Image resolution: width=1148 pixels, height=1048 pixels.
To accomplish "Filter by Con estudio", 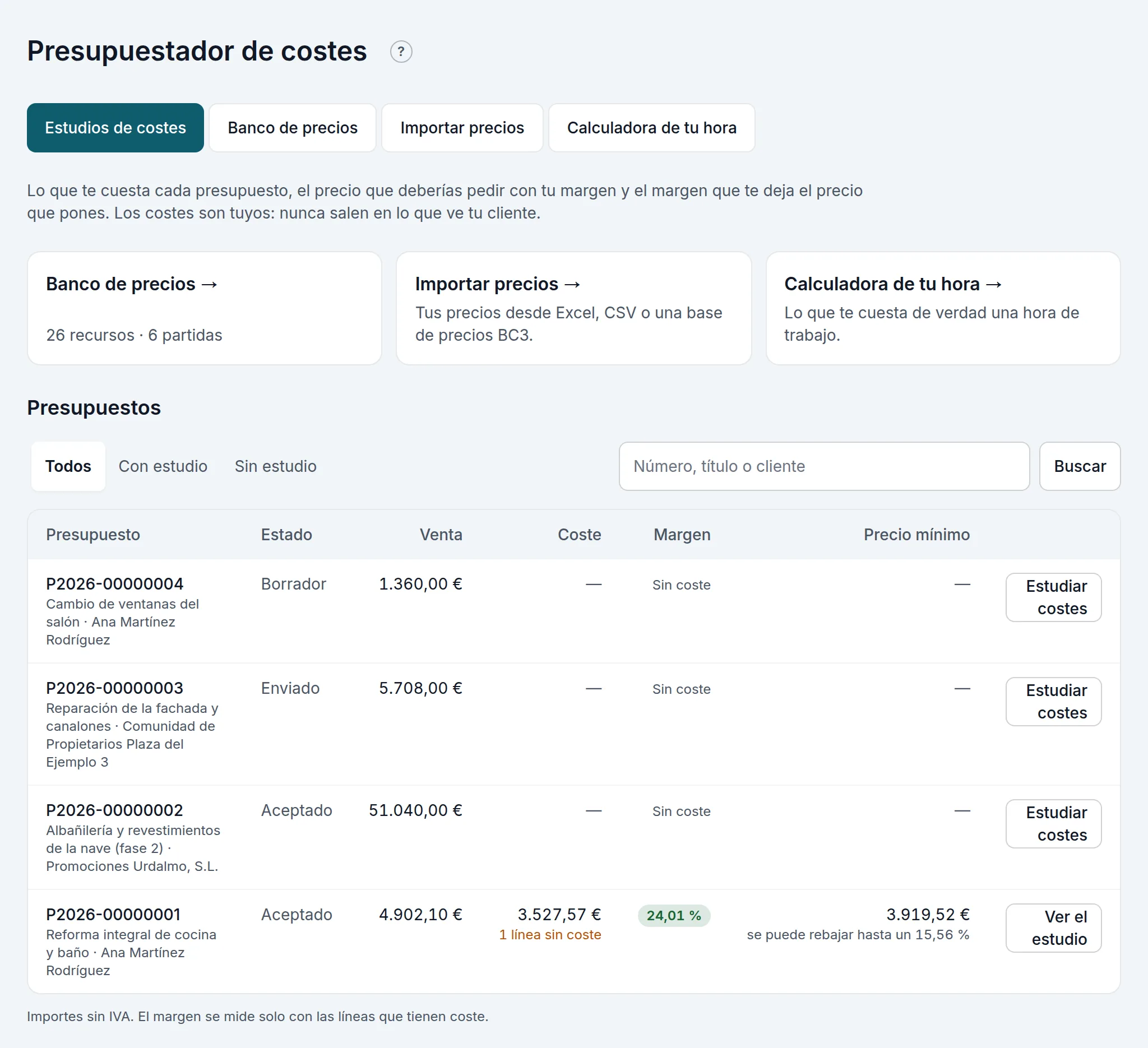I will 163,466.
